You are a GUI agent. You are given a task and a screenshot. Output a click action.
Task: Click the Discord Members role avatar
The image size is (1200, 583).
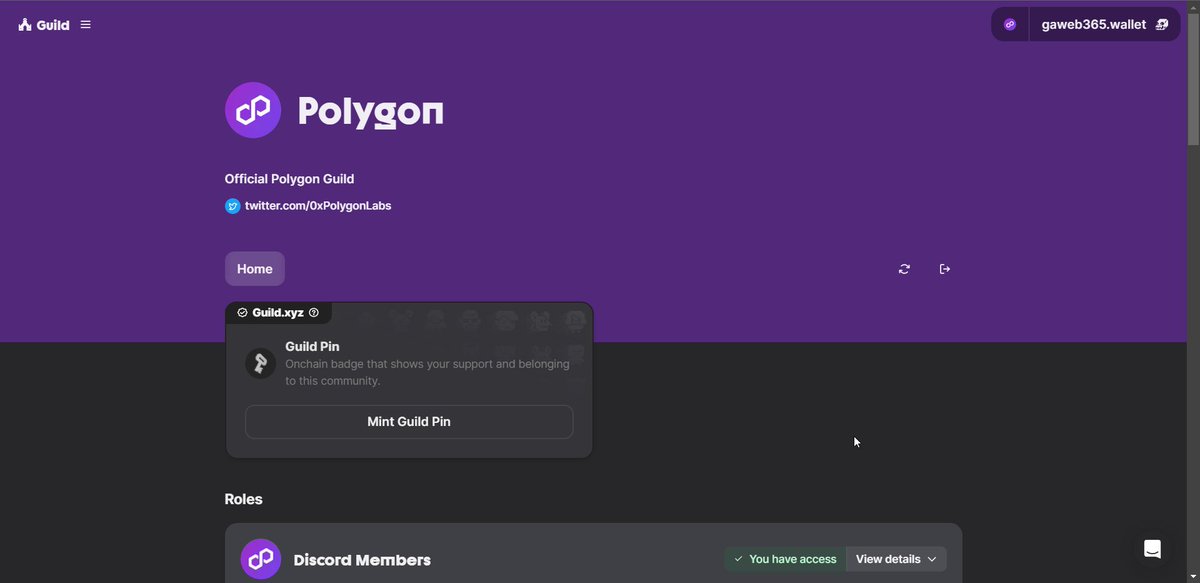pos(260,559)
